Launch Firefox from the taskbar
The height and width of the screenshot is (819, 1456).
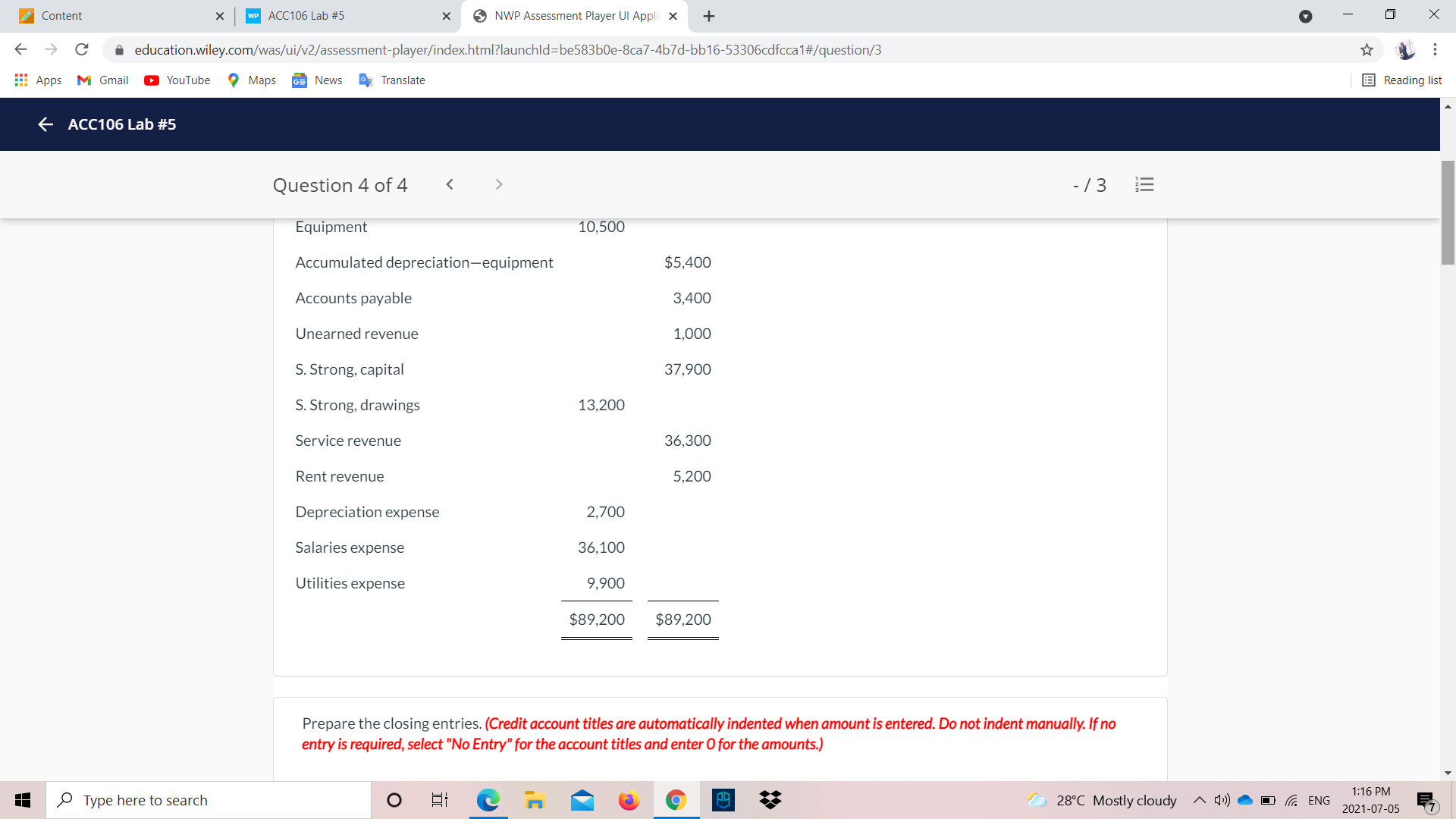coord(629,799)
